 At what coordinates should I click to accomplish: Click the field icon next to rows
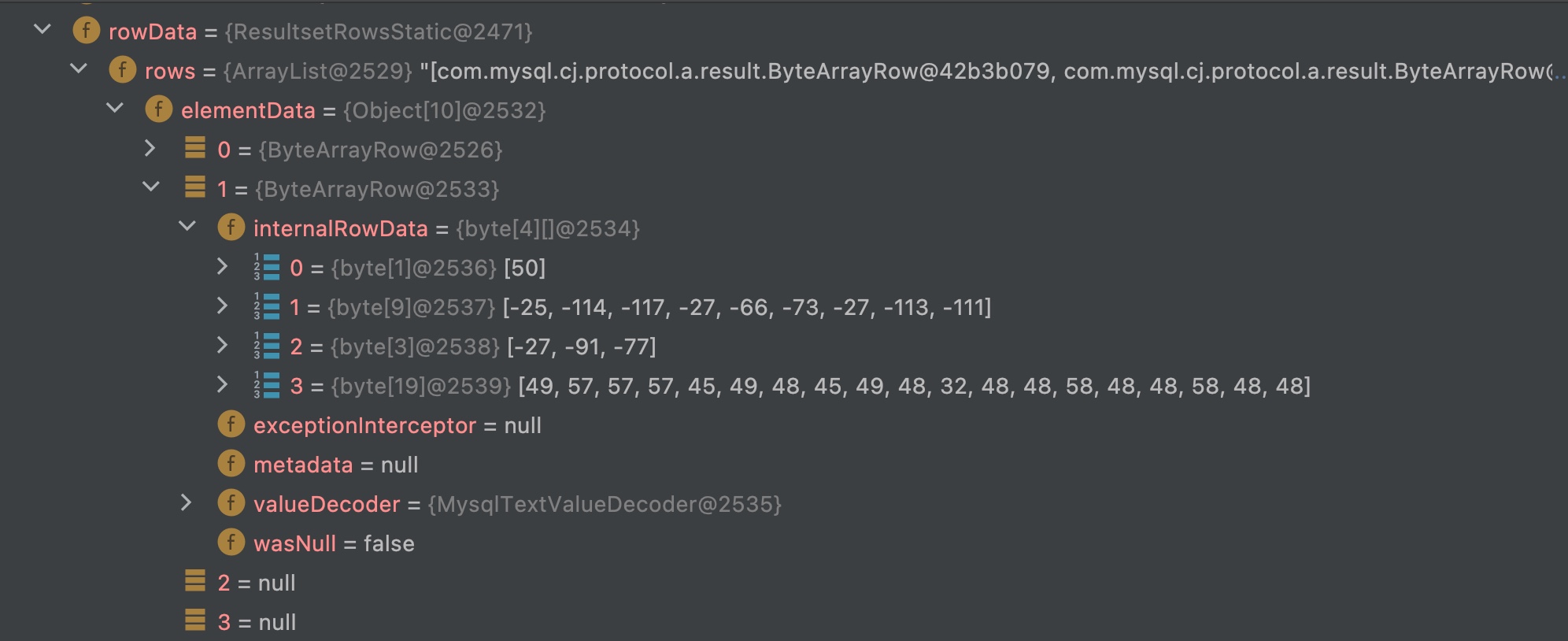(x=122, y=70)
